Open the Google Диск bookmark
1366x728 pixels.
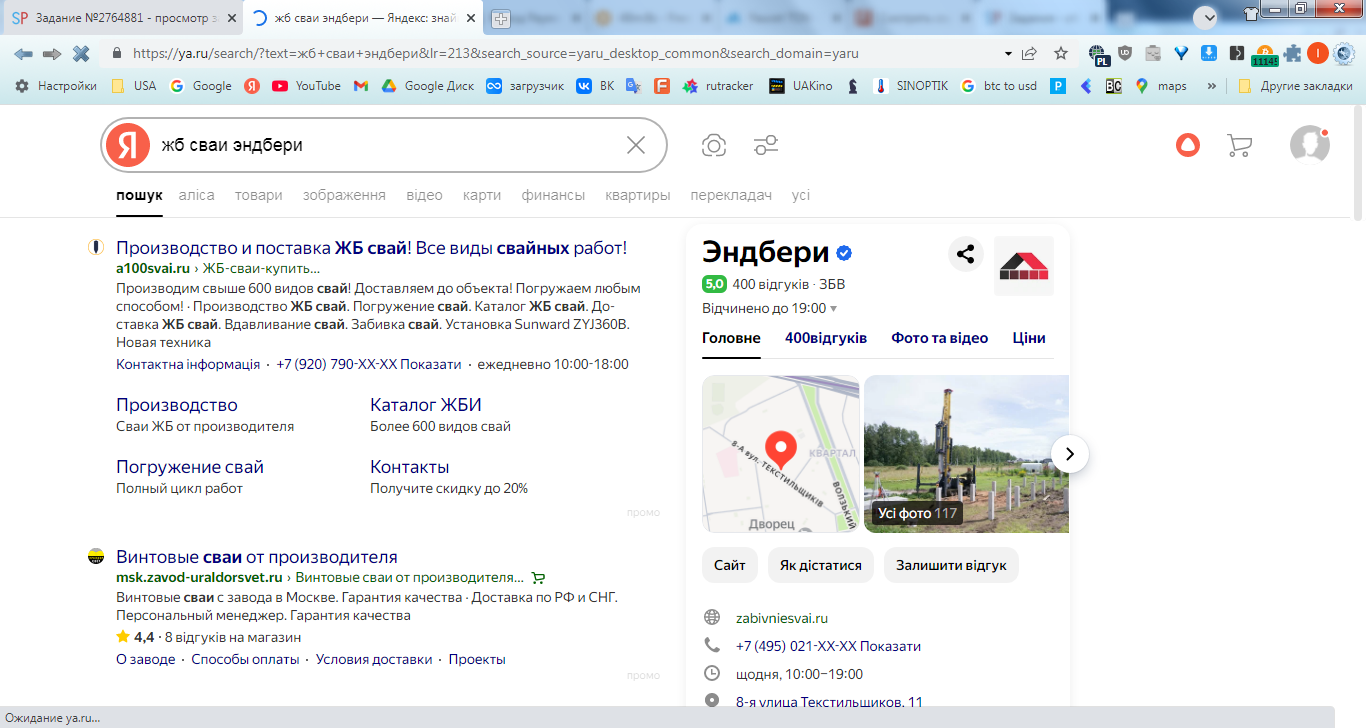428,86
